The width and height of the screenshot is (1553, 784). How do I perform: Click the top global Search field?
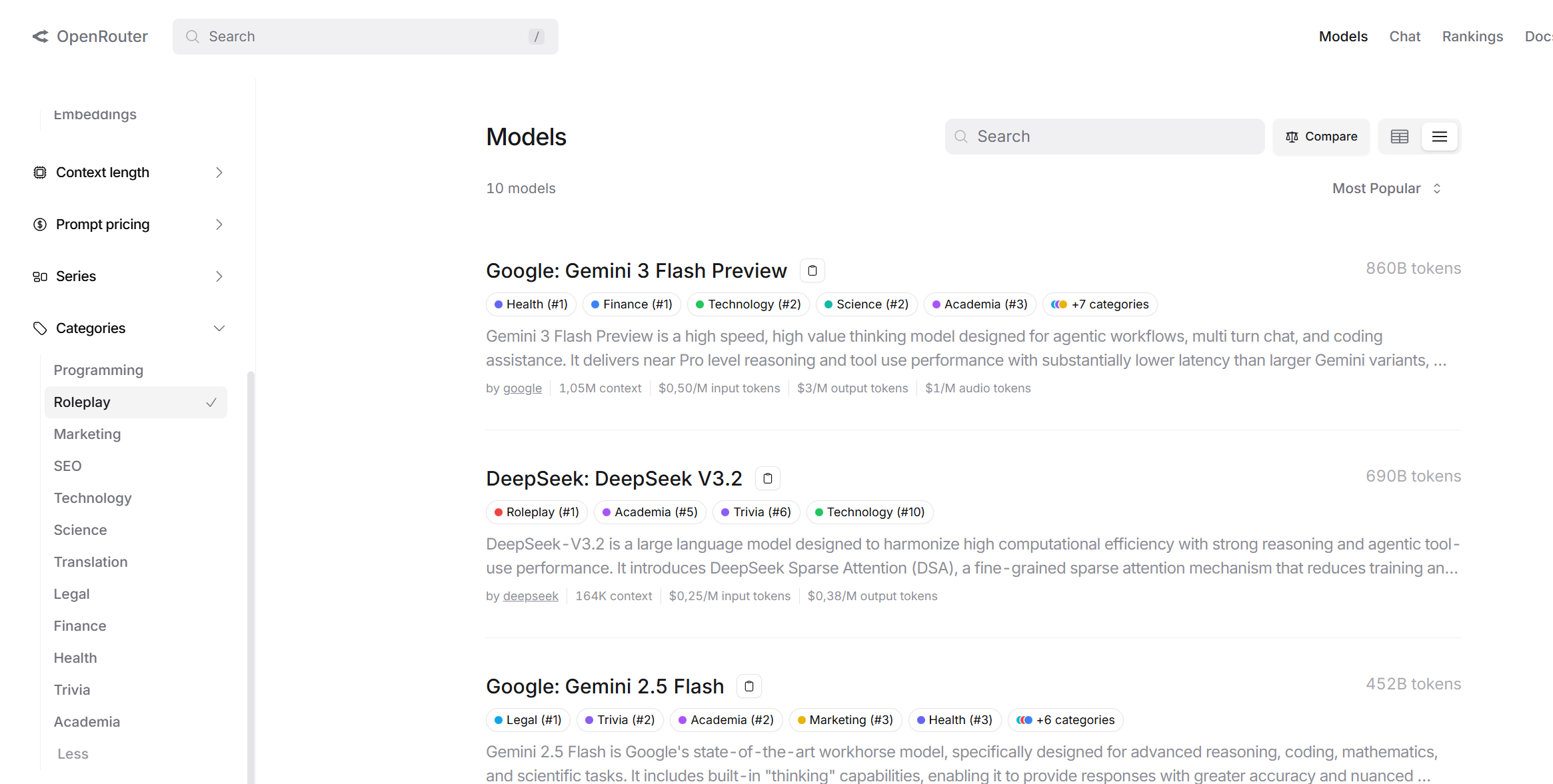coord(365,37)
